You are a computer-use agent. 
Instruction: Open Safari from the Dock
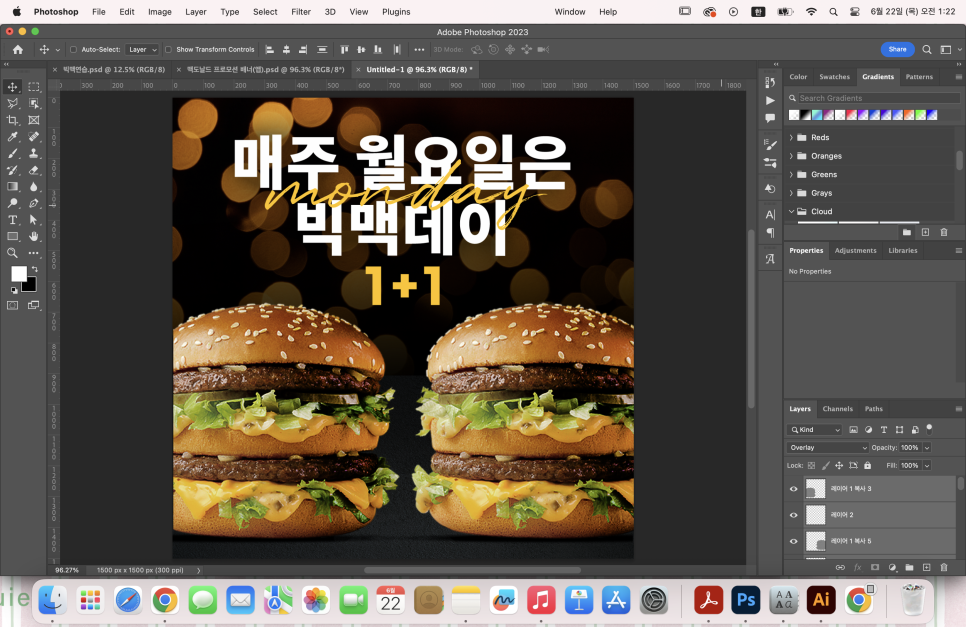pyautogui.click(x=128, y=599)
